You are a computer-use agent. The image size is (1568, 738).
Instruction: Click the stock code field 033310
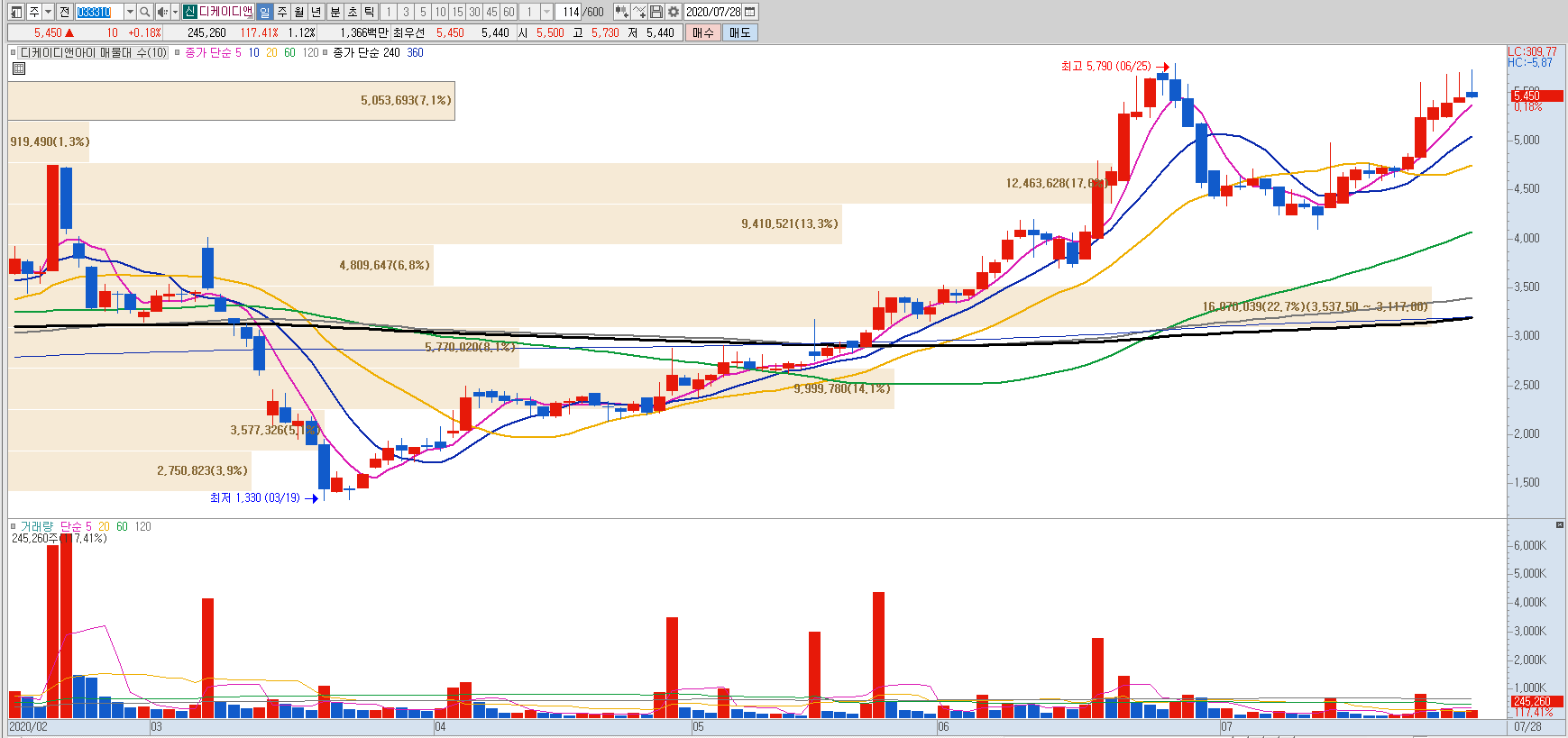99,12
